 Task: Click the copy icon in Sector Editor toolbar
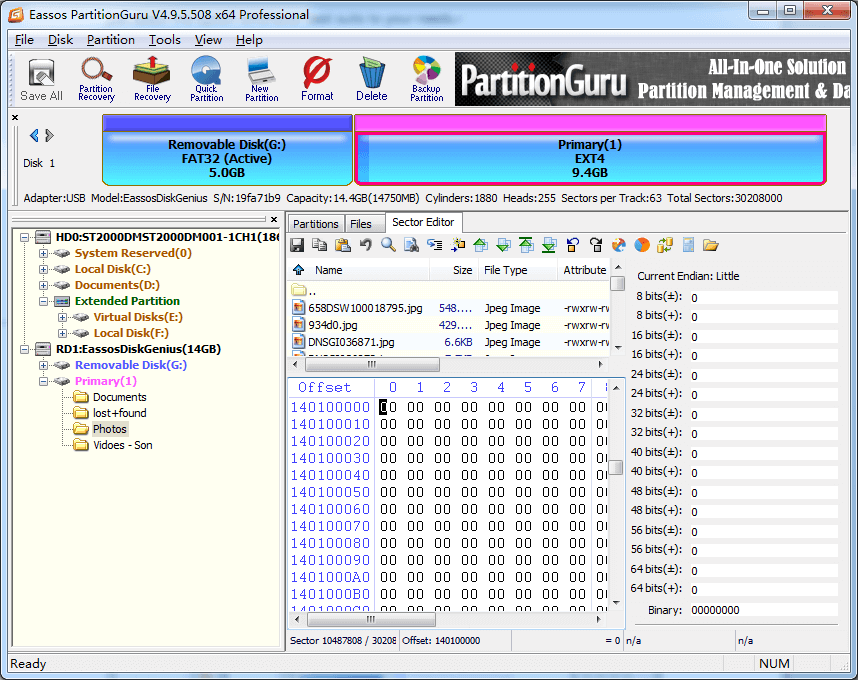(x=320, y=245)
